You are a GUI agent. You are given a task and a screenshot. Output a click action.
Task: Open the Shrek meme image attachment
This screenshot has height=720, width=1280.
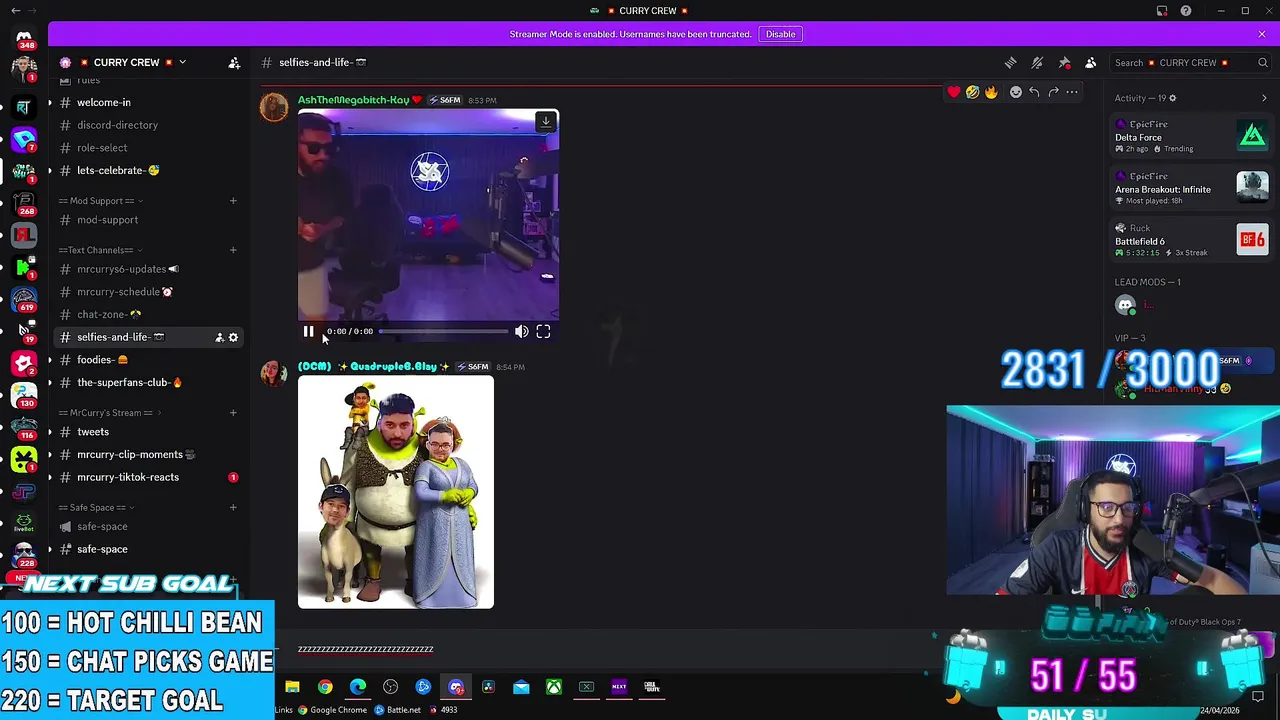[x=396, y=492]
